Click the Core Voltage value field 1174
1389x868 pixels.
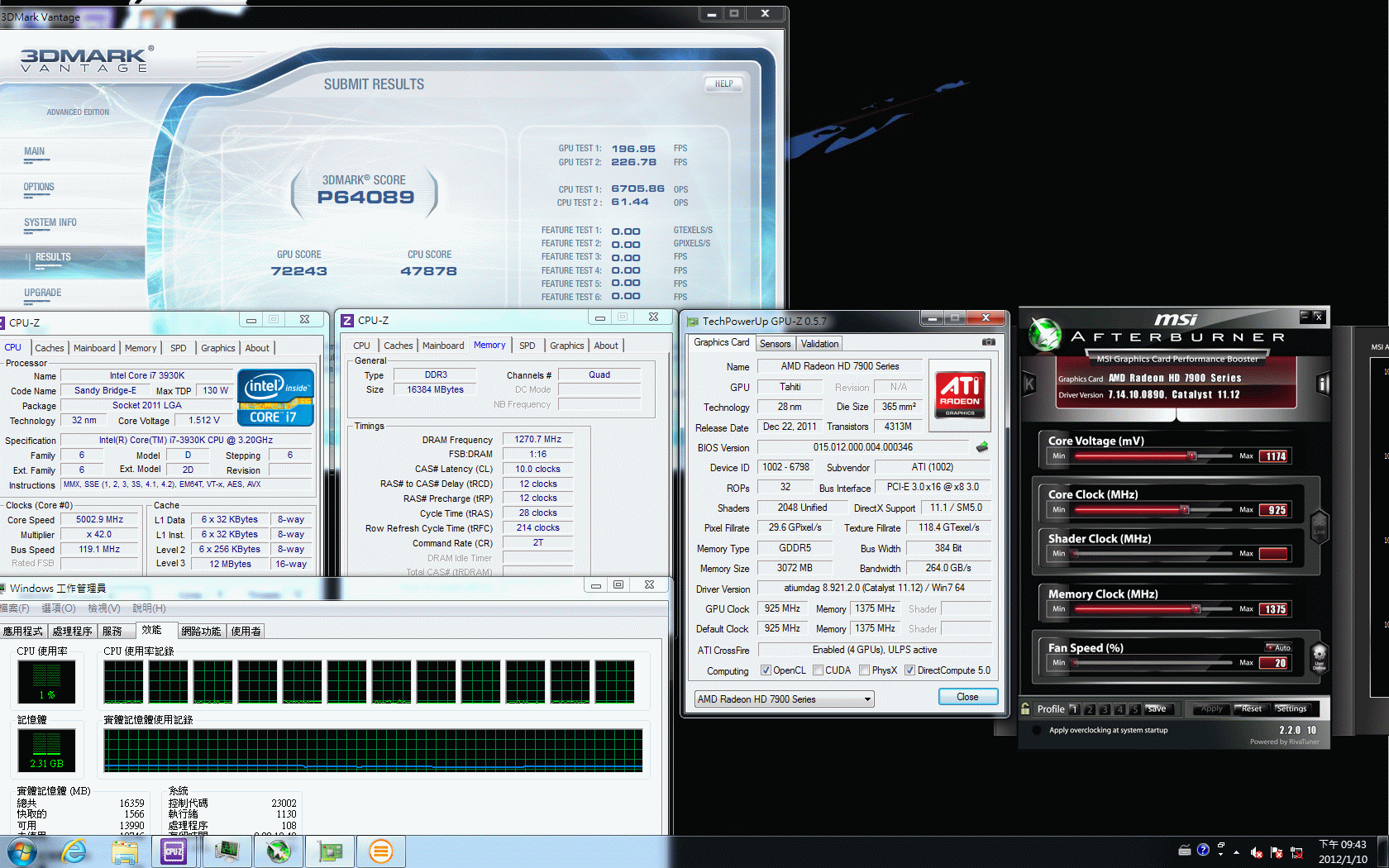1274,456
